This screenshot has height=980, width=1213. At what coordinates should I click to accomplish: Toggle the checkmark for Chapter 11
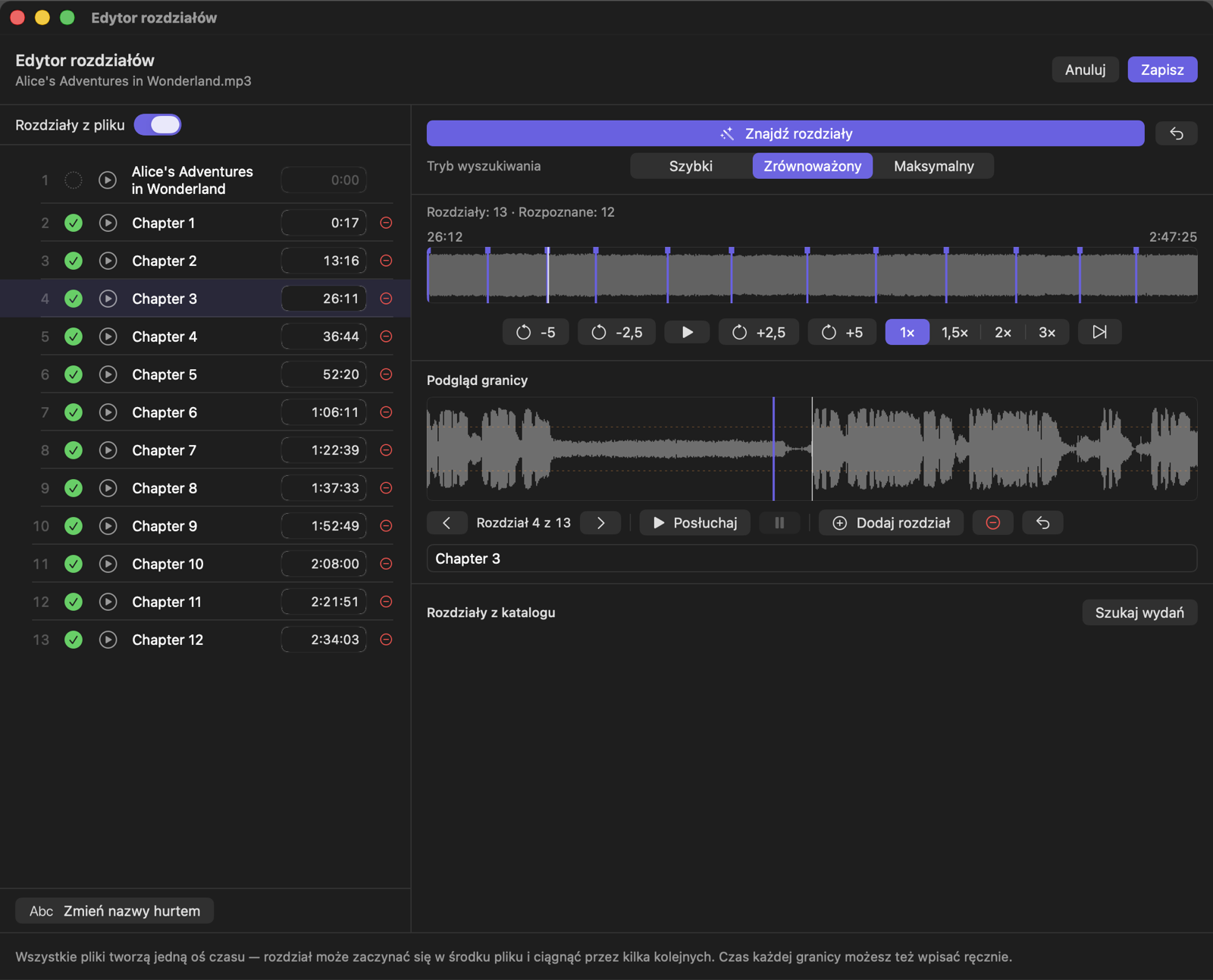tap(74, 602)
